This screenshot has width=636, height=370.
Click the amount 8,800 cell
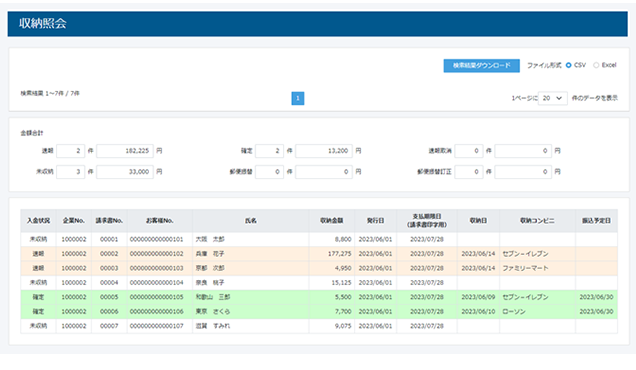332,239
